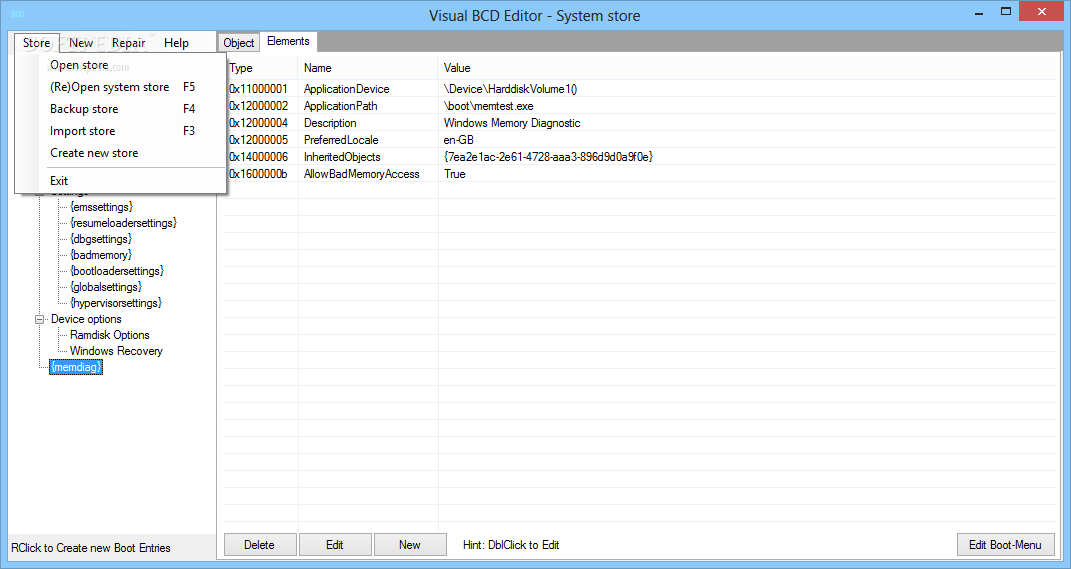Viewport: 1071px width, 569px height.
Task: Open the Repair menu
Action: click(129, 43)
